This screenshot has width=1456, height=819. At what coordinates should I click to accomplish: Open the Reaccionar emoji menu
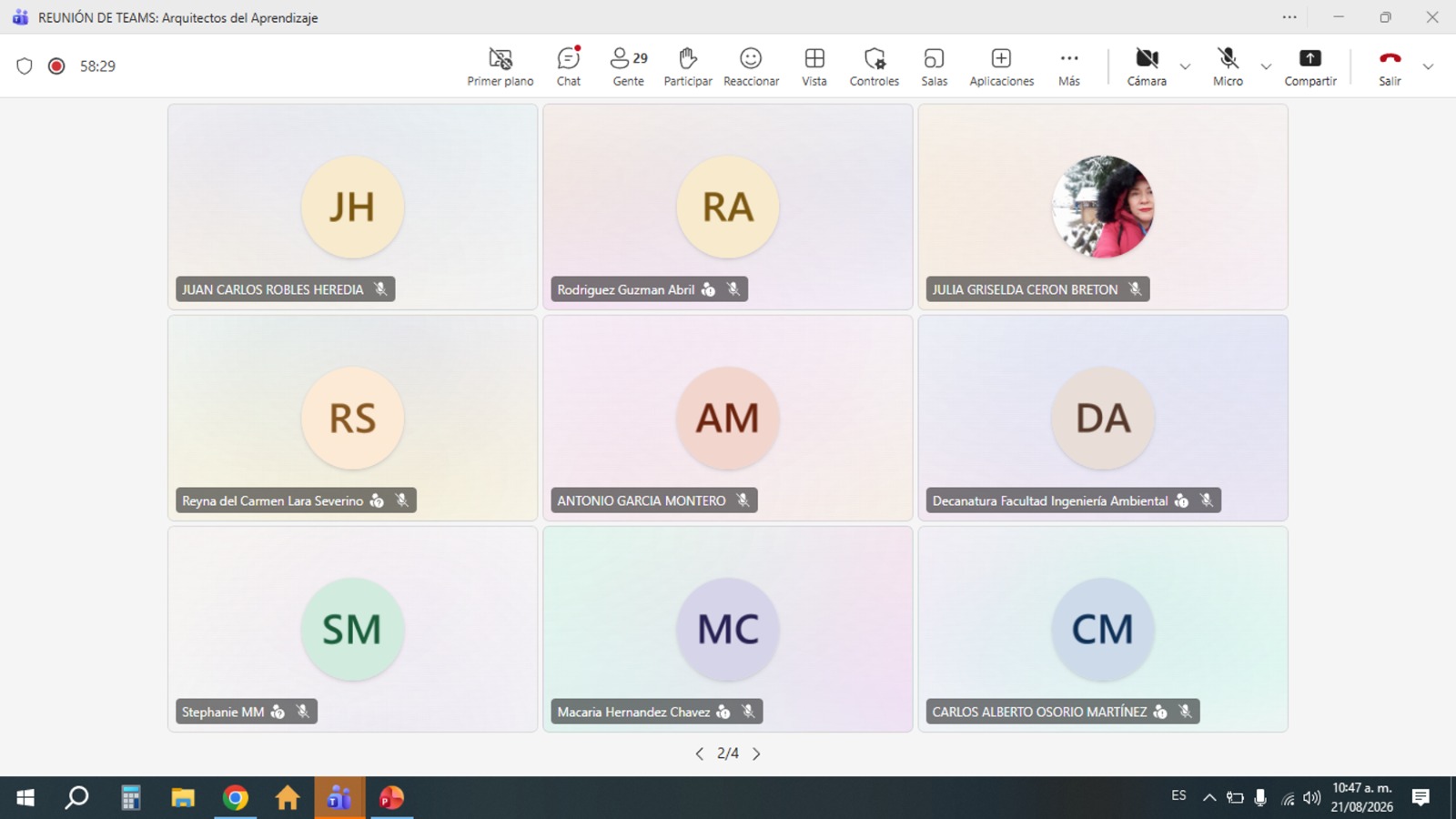[751, 66]
